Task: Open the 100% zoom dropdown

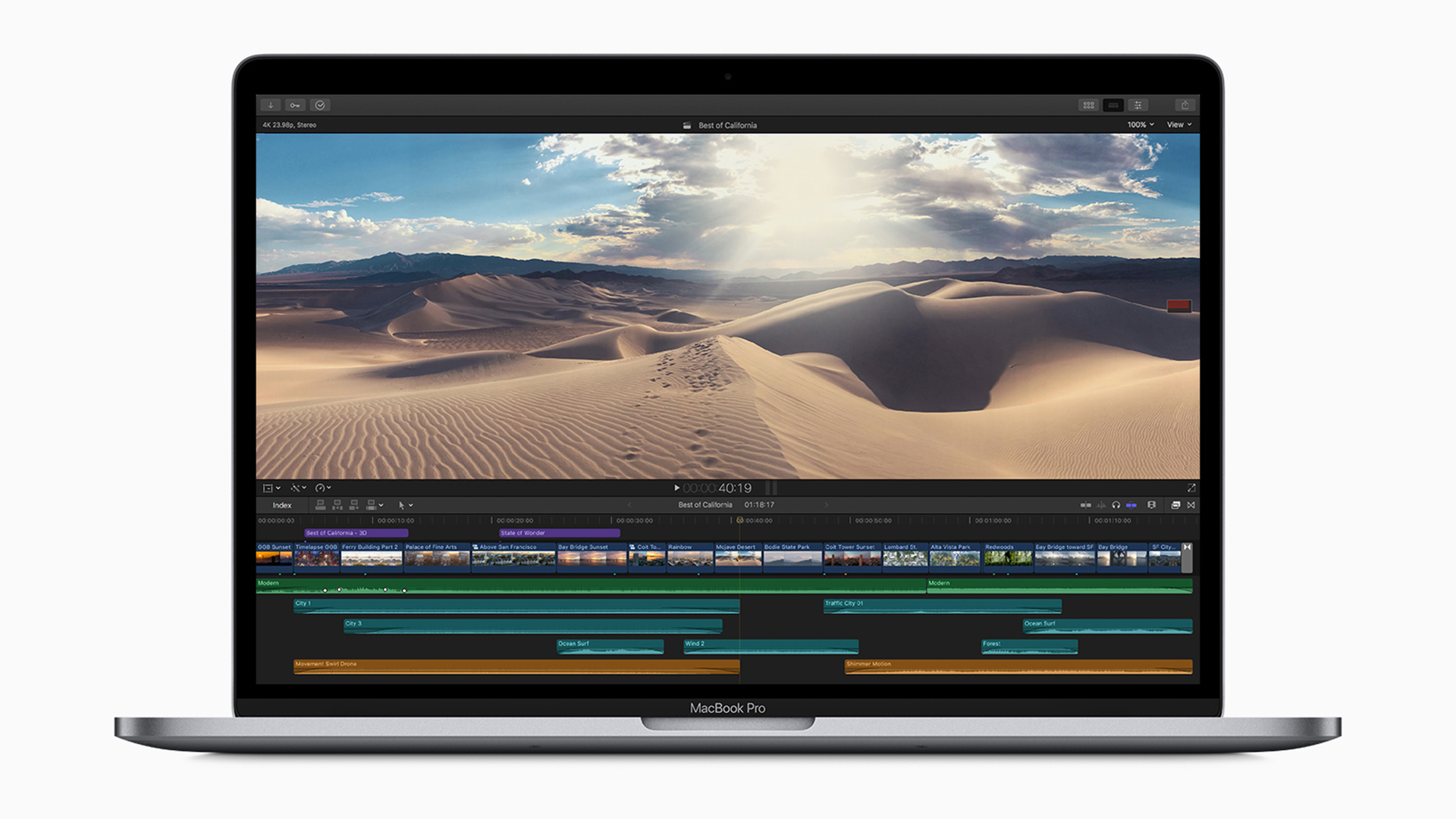Action: click(1140, 125)
